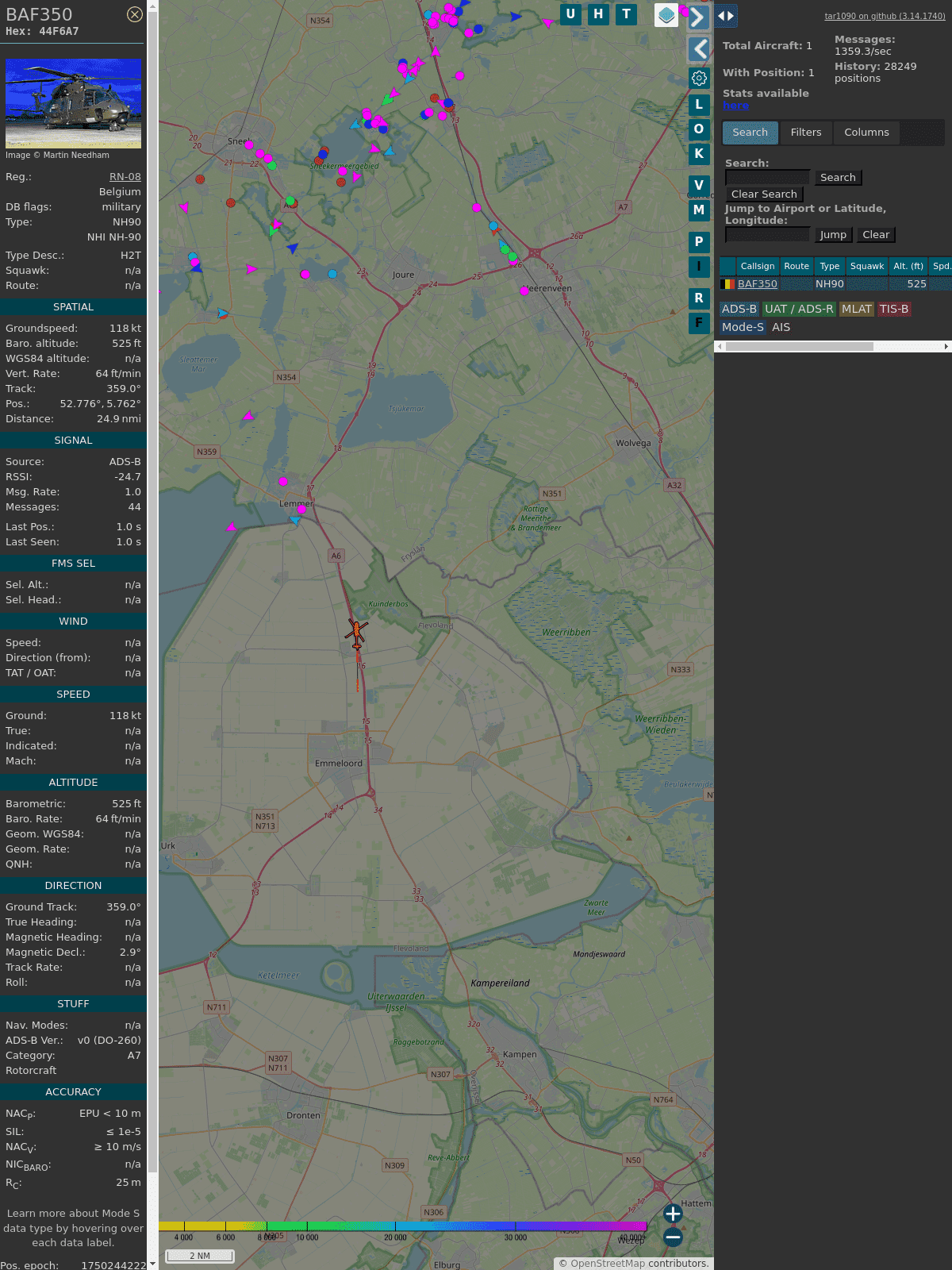Select the BAF350 callsign table row
The image size is (952, 1270).
[x=835, y=284]
